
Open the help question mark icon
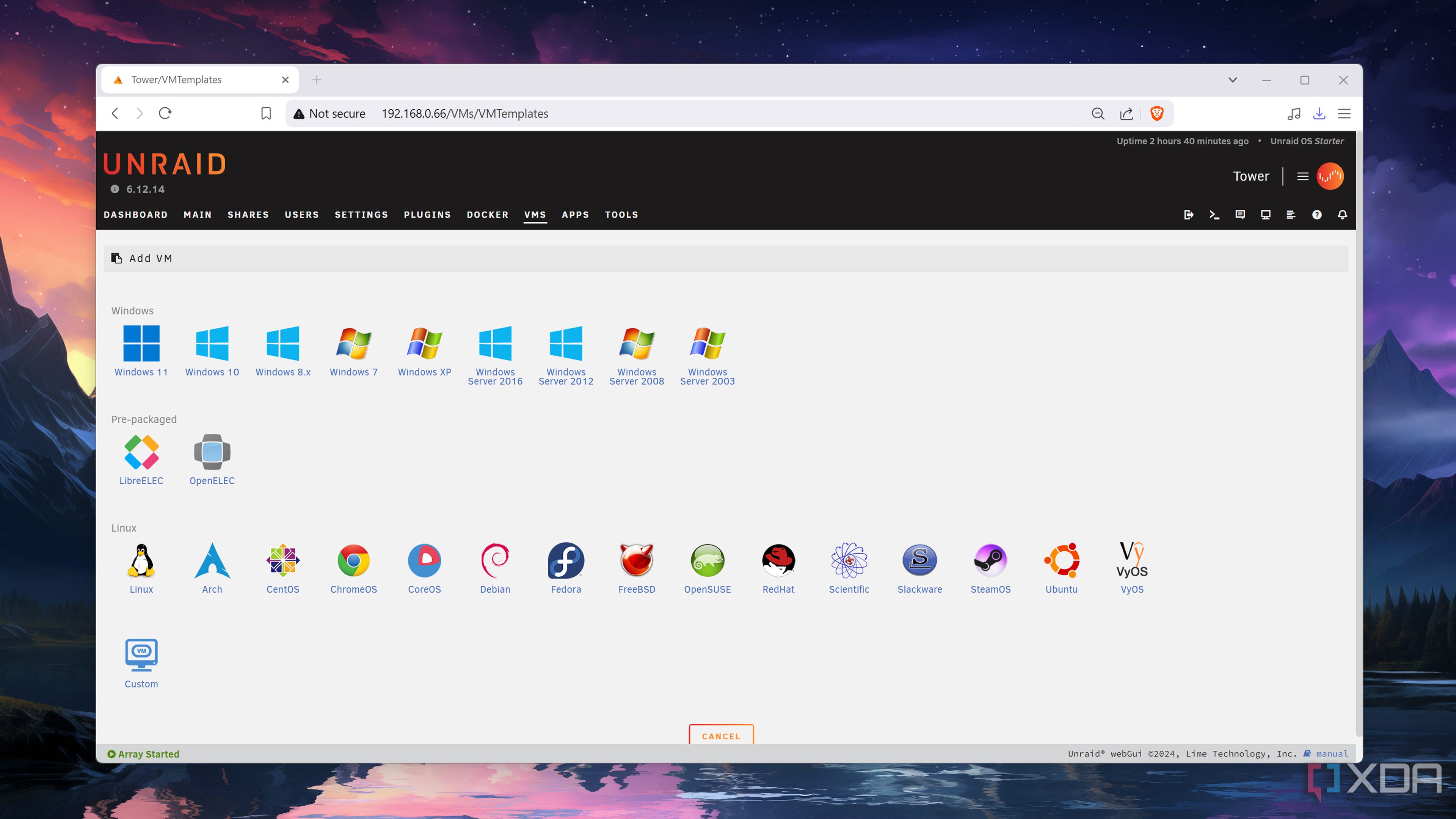click(1317, 215)
